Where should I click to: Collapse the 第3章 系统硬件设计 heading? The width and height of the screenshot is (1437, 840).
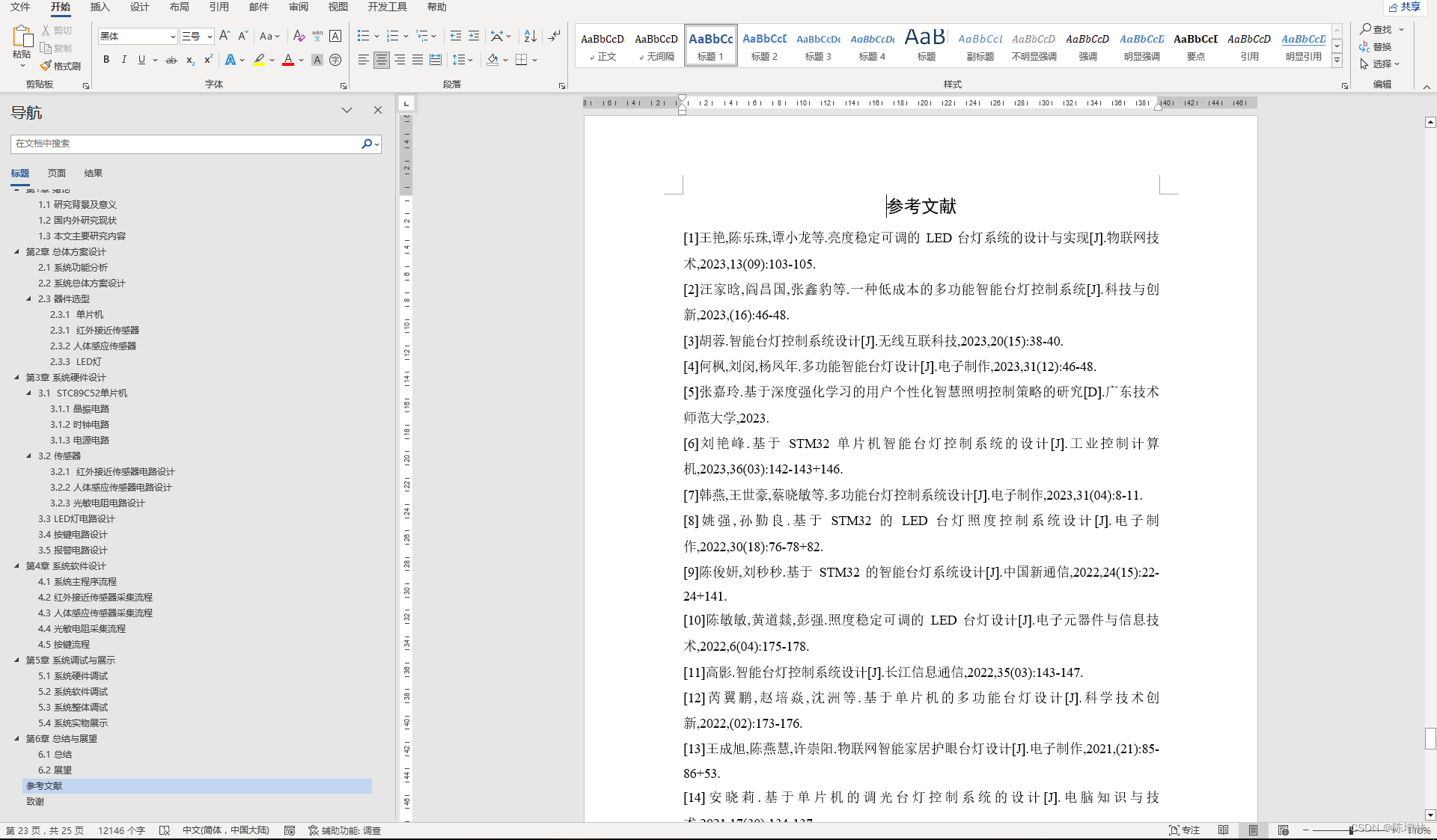[x=16, y=377]
